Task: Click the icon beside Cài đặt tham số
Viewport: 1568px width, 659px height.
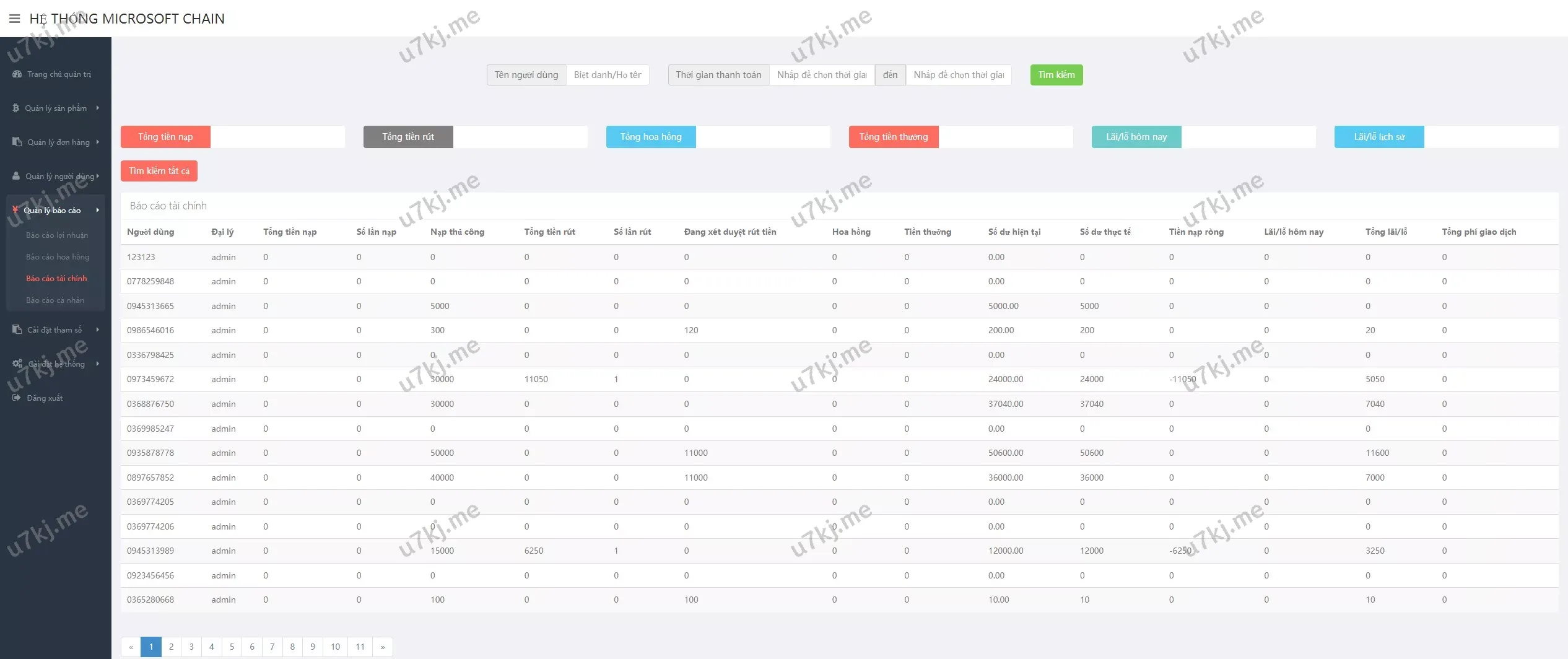Action: coord(17,329)
